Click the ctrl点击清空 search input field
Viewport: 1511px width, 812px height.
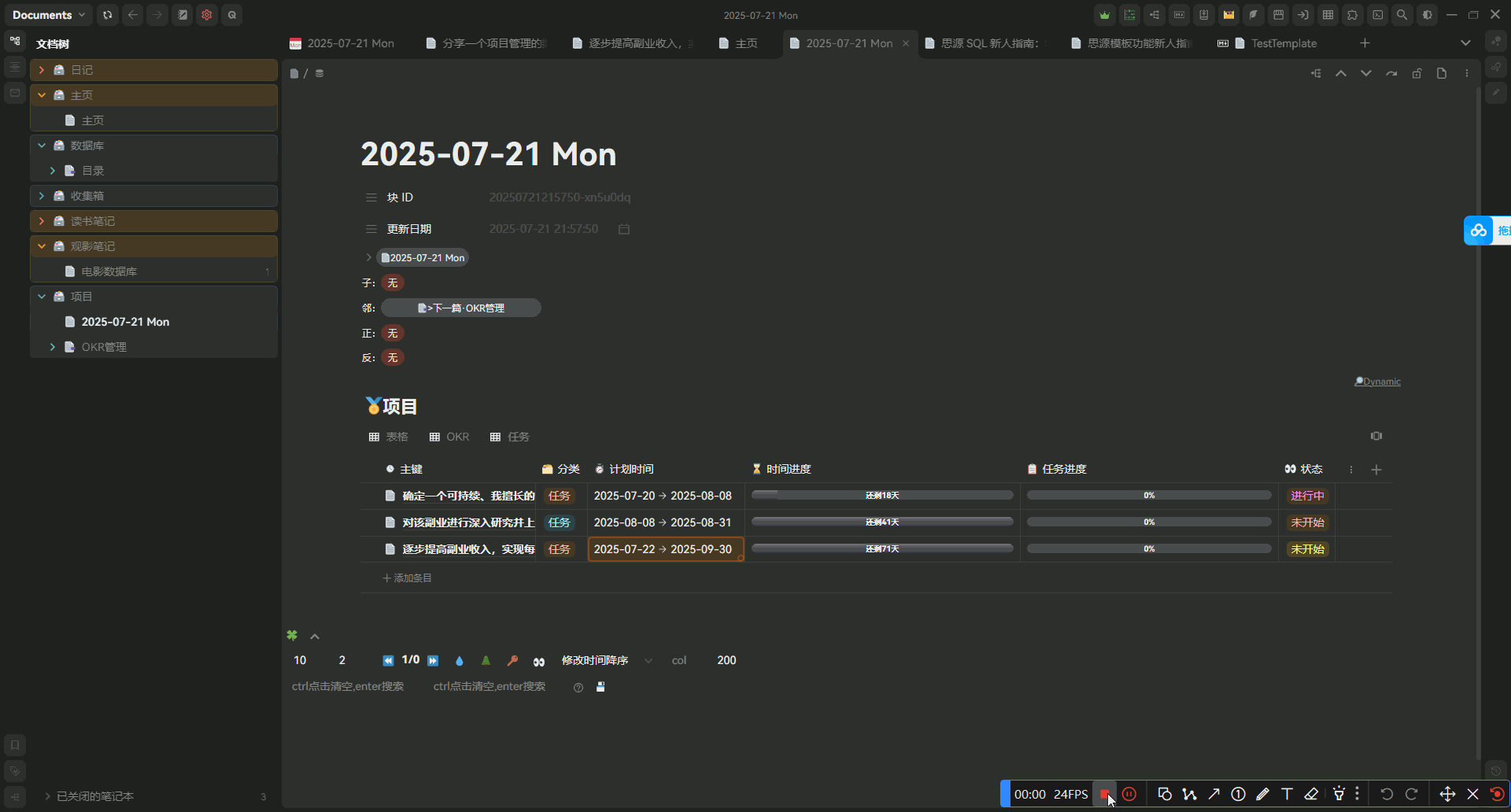coord(346,686)
